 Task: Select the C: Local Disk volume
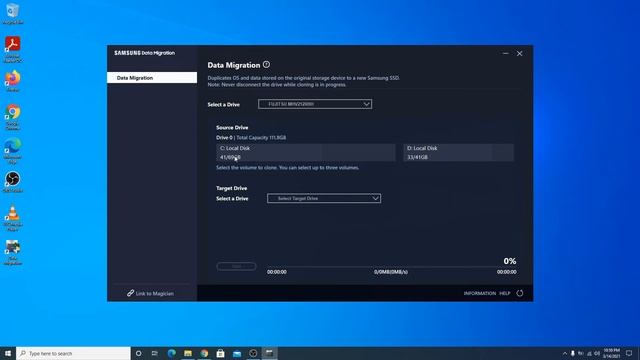coord(306,153)
